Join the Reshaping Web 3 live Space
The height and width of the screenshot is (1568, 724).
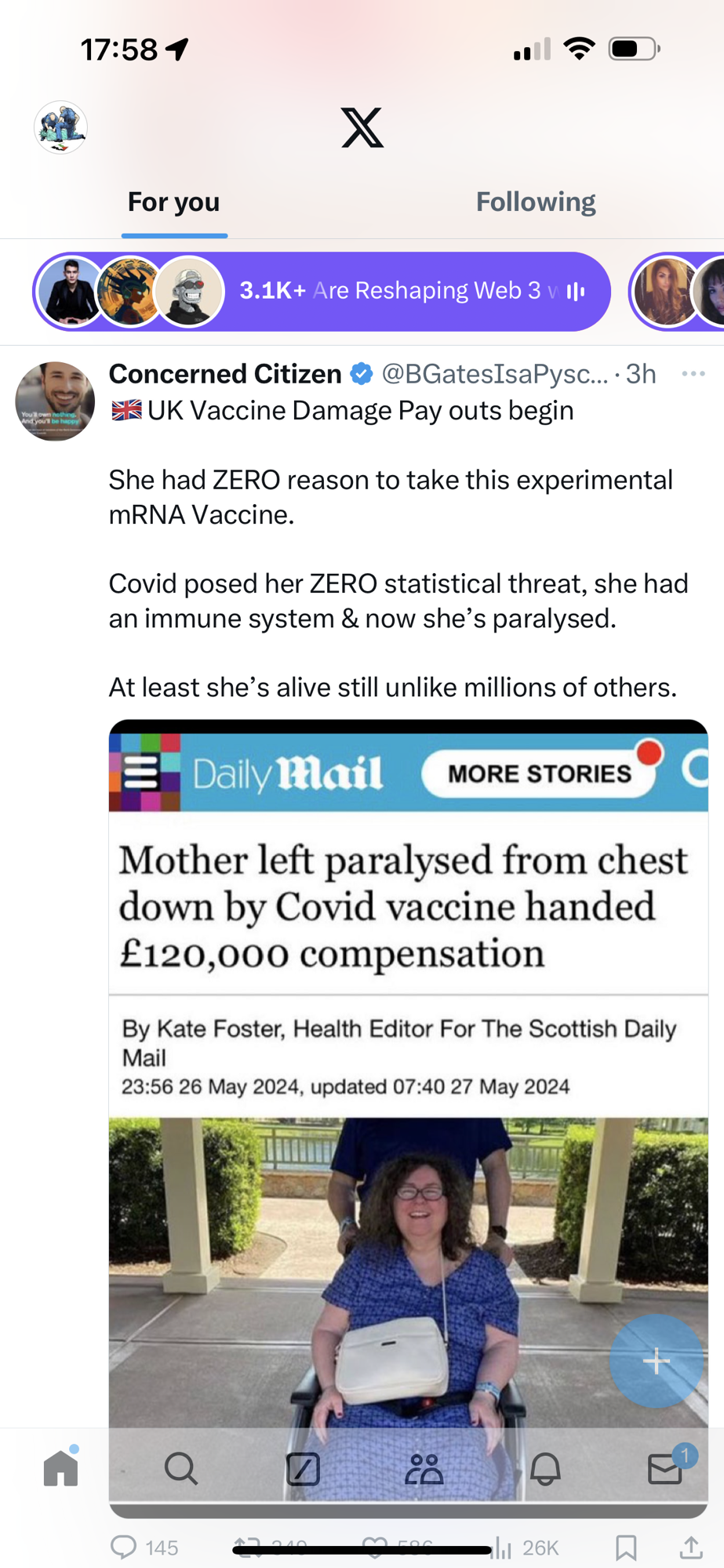322,292
